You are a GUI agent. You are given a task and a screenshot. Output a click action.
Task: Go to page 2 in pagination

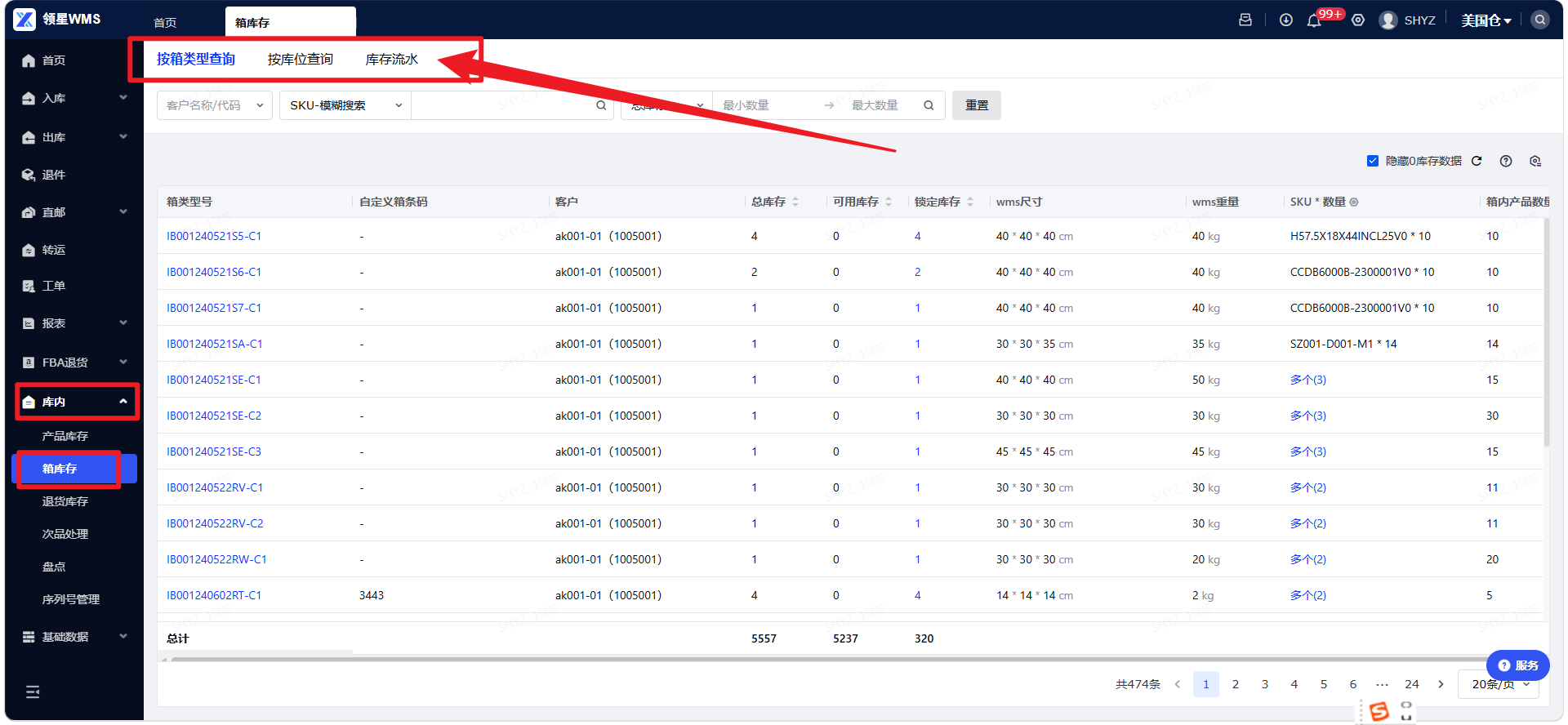(1236, 684)
